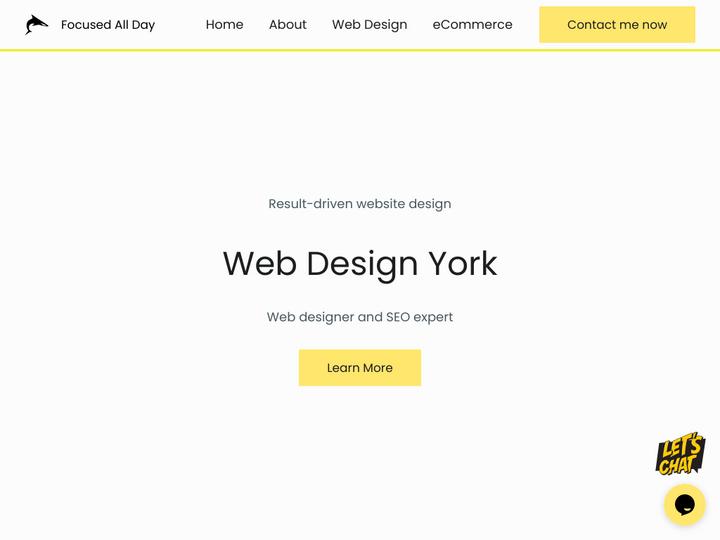The width and height of the screenshot is (720, 540).
Task: Click the word SEO in the subtitle
Action: [x=398, y=317]
